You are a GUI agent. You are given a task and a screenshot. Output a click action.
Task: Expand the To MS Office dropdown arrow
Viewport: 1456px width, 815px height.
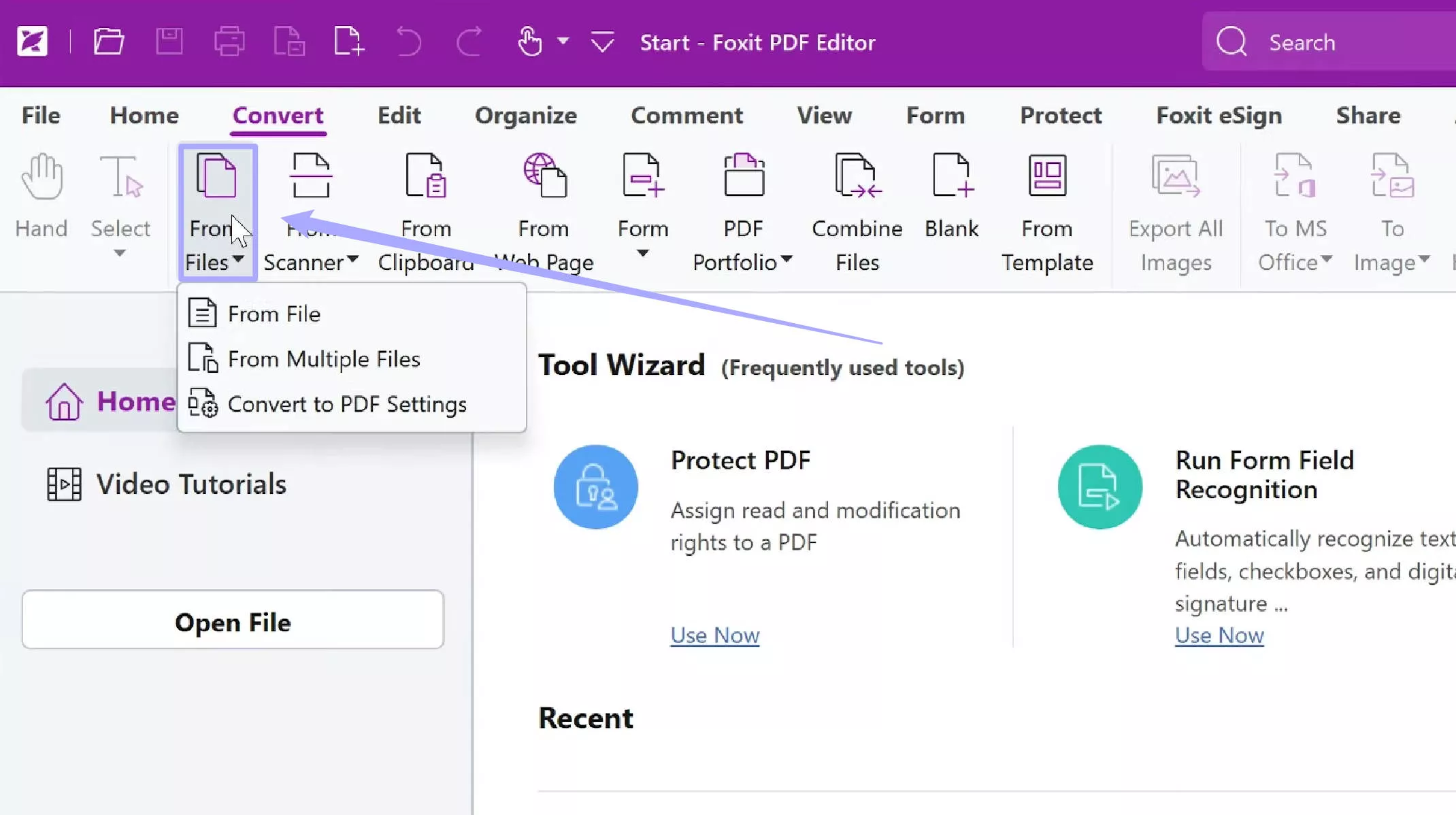point(1326,259)
